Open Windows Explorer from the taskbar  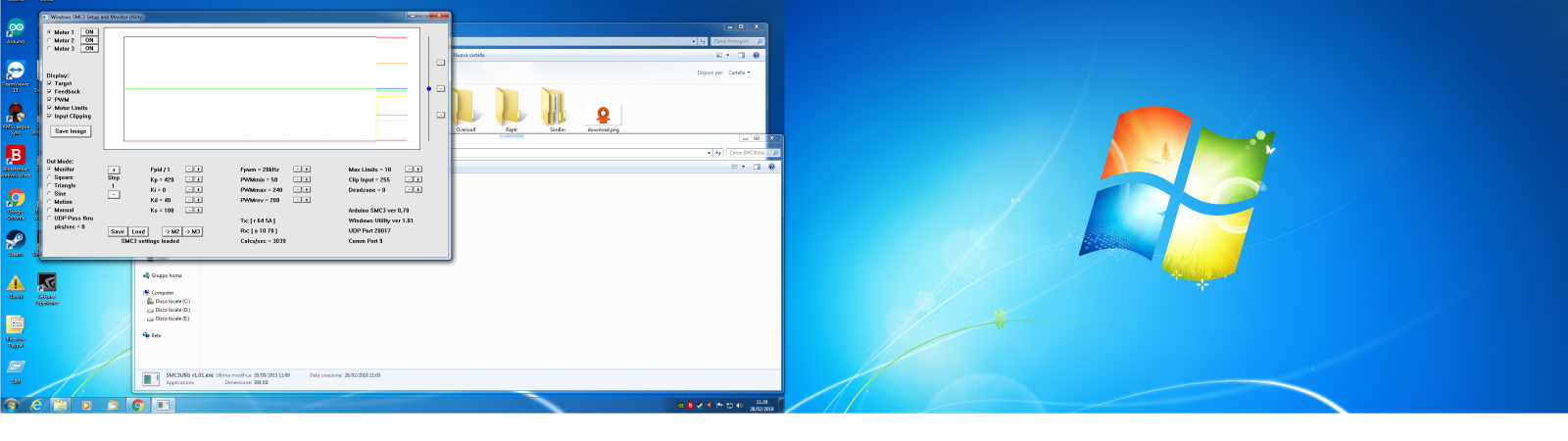pos(61,405)
